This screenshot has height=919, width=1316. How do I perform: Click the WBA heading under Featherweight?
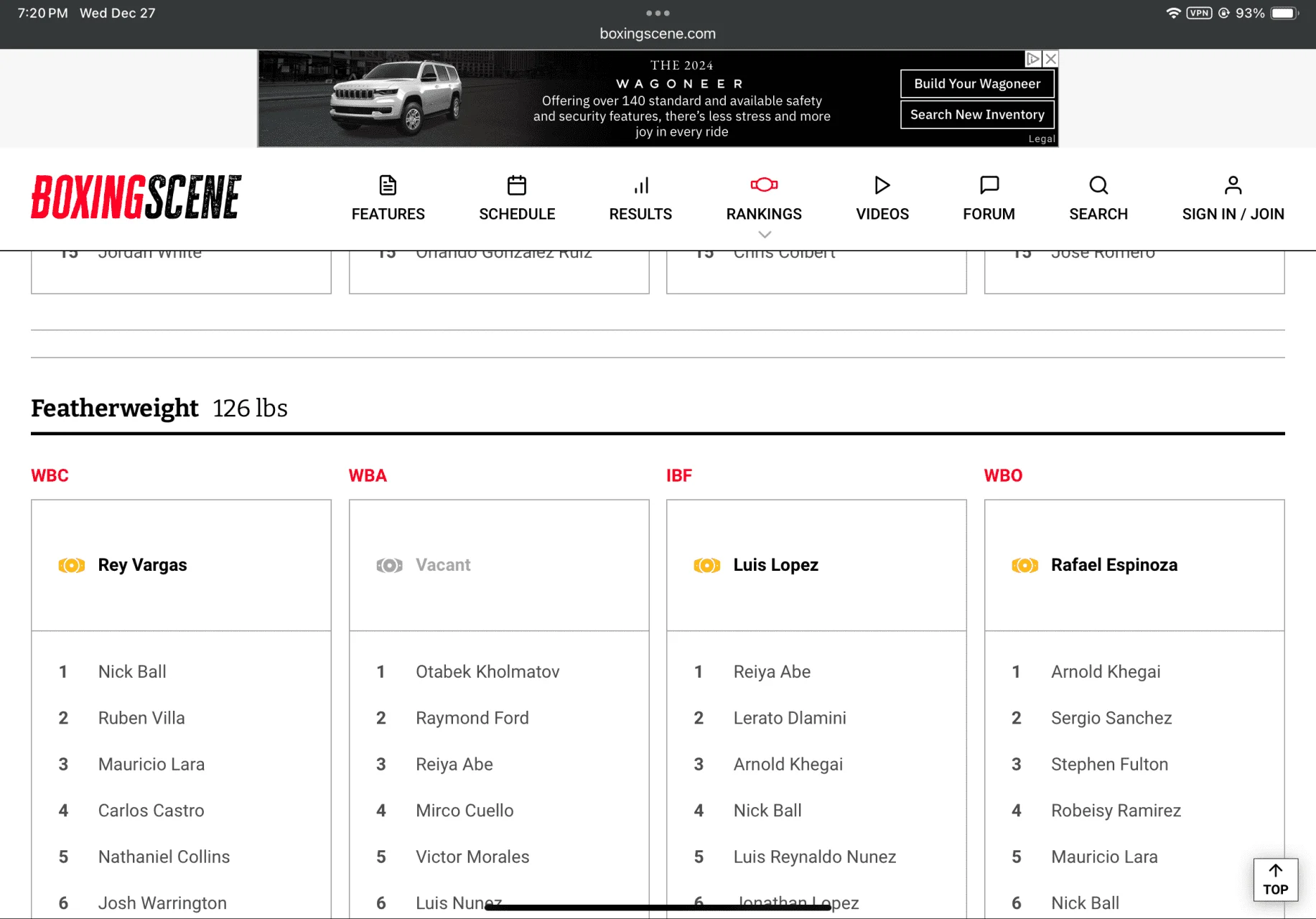pyautogui.click(x=368, y=475)
